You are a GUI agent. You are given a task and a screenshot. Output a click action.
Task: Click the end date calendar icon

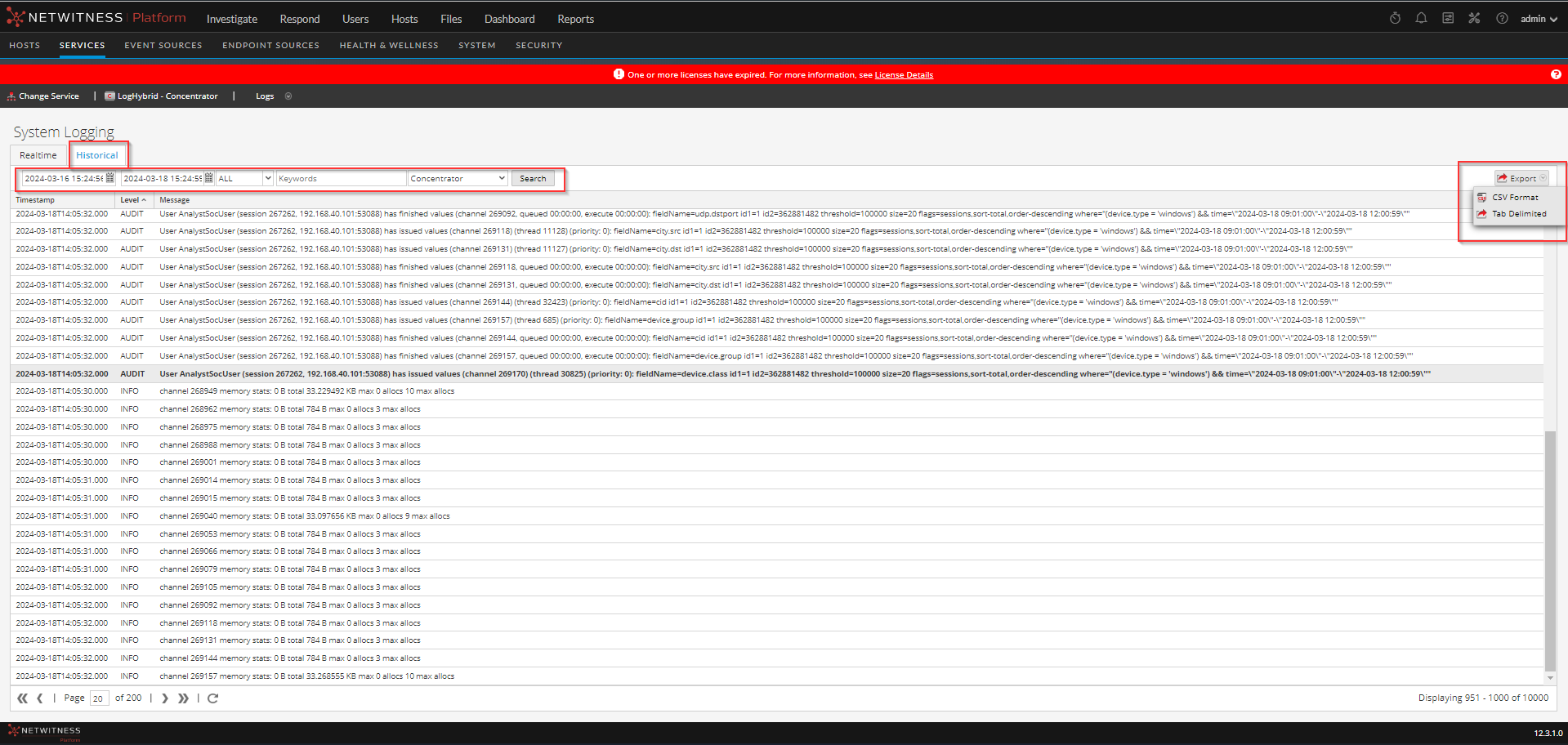click(209, 178)
